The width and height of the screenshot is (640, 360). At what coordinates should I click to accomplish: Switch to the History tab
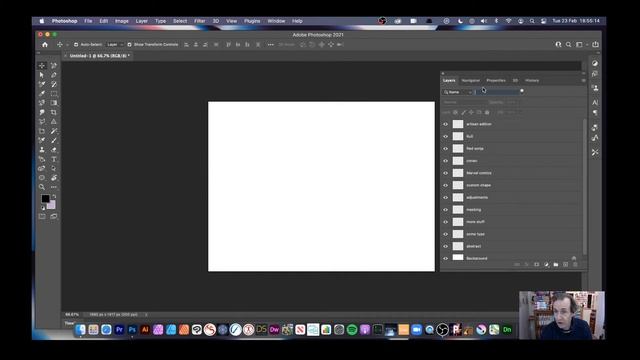pyautogui.click(x=532, y=80)
